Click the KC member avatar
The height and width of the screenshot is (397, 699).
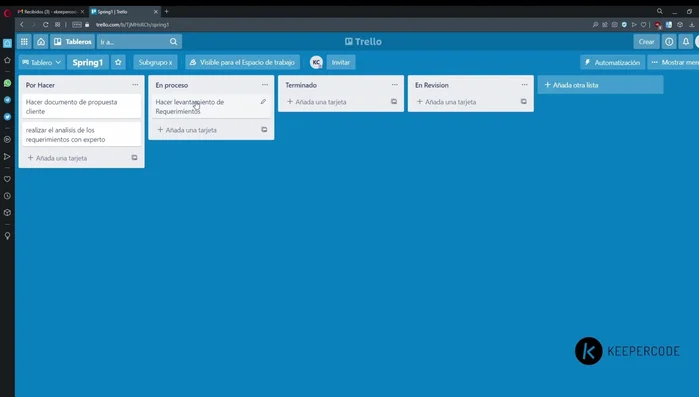point(316,62)
